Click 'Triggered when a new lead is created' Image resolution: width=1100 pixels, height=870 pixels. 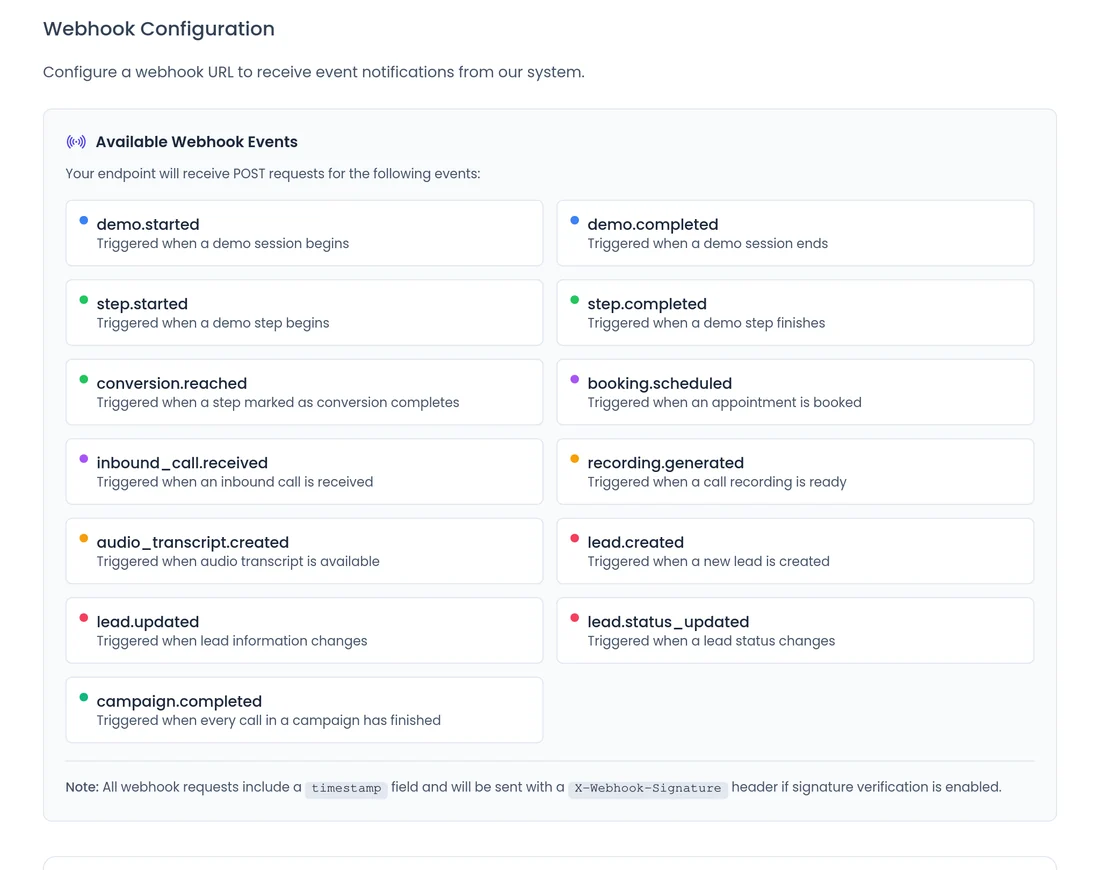(x=708, y=561)
